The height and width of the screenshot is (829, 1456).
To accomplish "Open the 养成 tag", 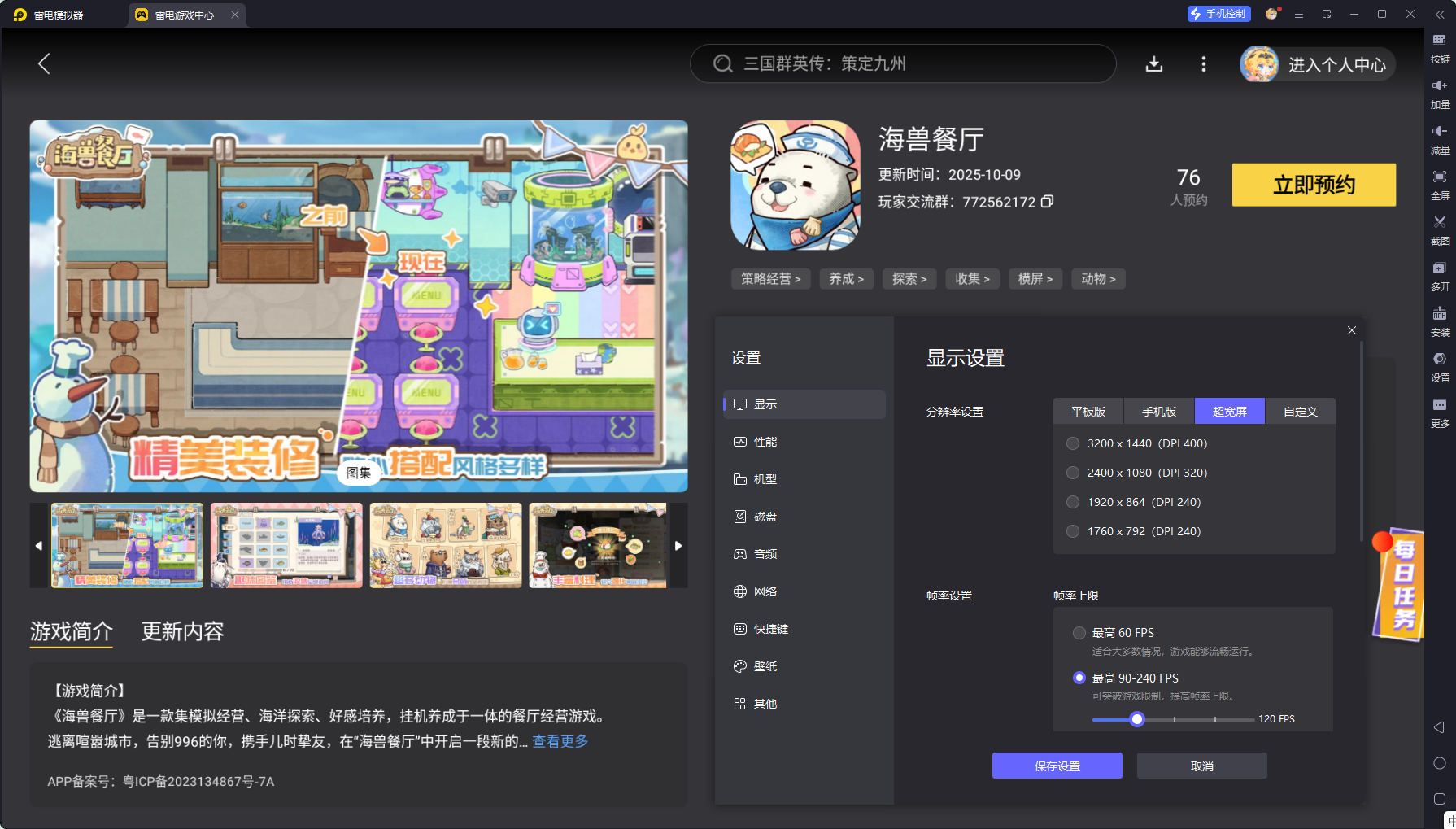I will tap(846, 279).
